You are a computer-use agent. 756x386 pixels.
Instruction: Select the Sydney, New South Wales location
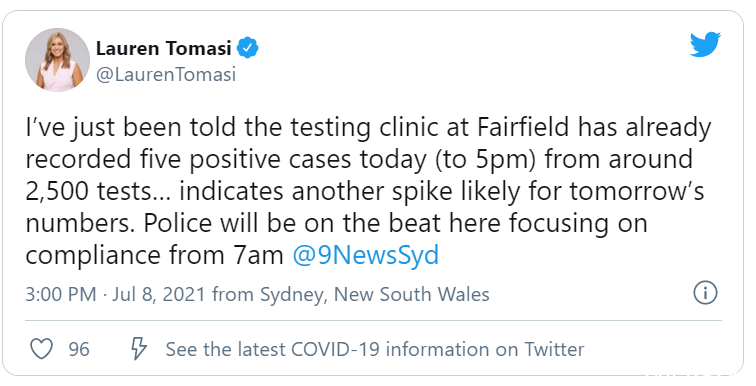pos(375,294)
